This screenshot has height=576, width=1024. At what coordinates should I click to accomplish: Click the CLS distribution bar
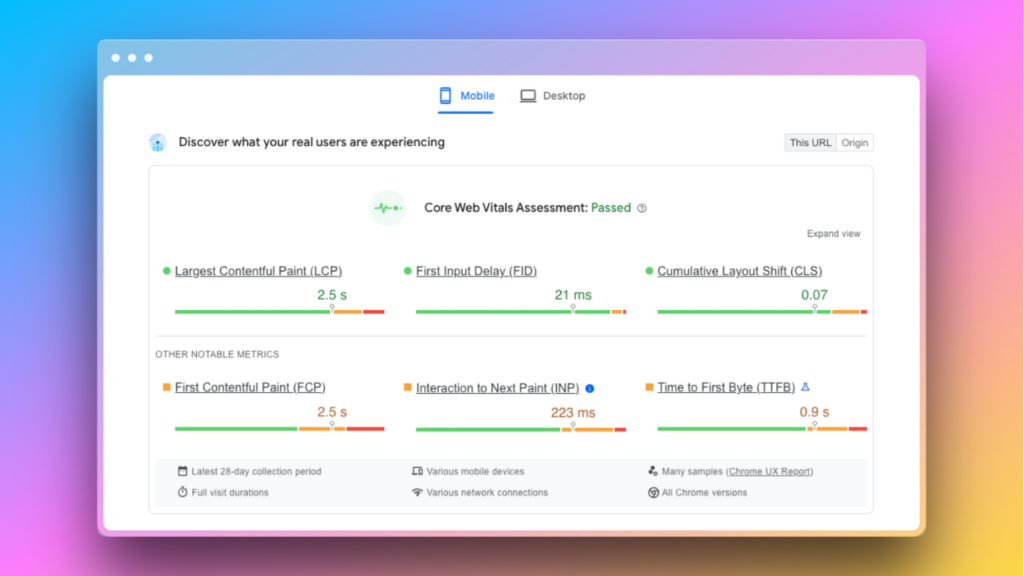pos(762,312)
